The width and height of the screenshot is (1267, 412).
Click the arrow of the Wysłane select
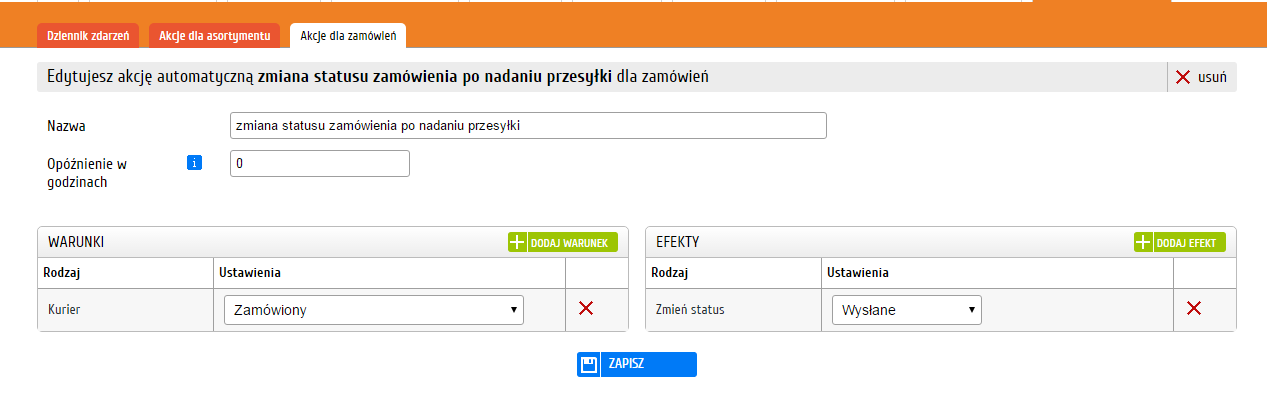(972, 310)
